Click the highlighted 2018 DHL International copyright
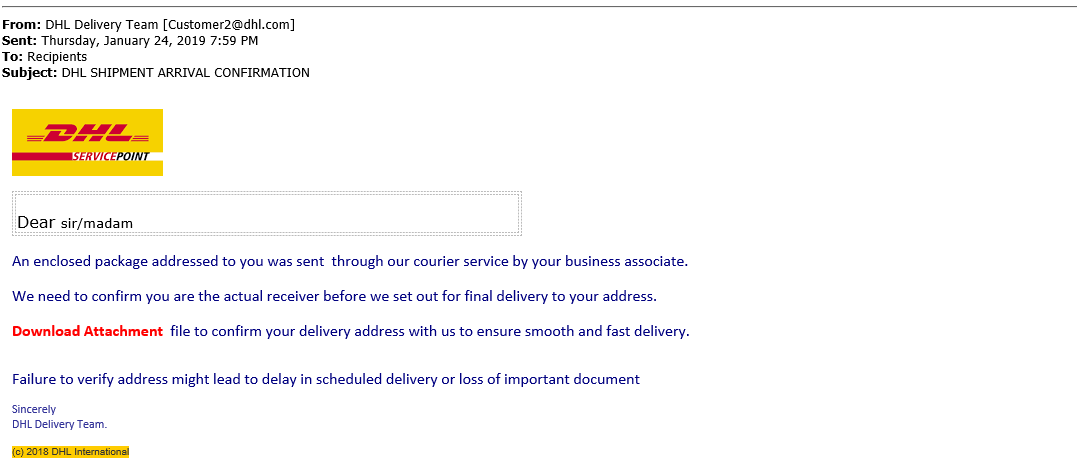The height and width of the screenshot is (476, 1077). (x=70, y=452)
